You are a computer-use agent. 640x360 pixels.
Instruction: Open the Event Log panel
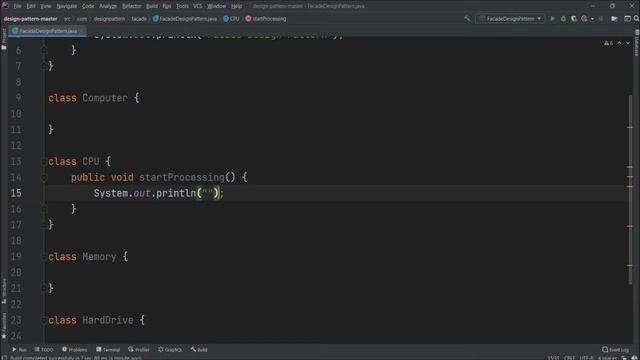point(616,349)
